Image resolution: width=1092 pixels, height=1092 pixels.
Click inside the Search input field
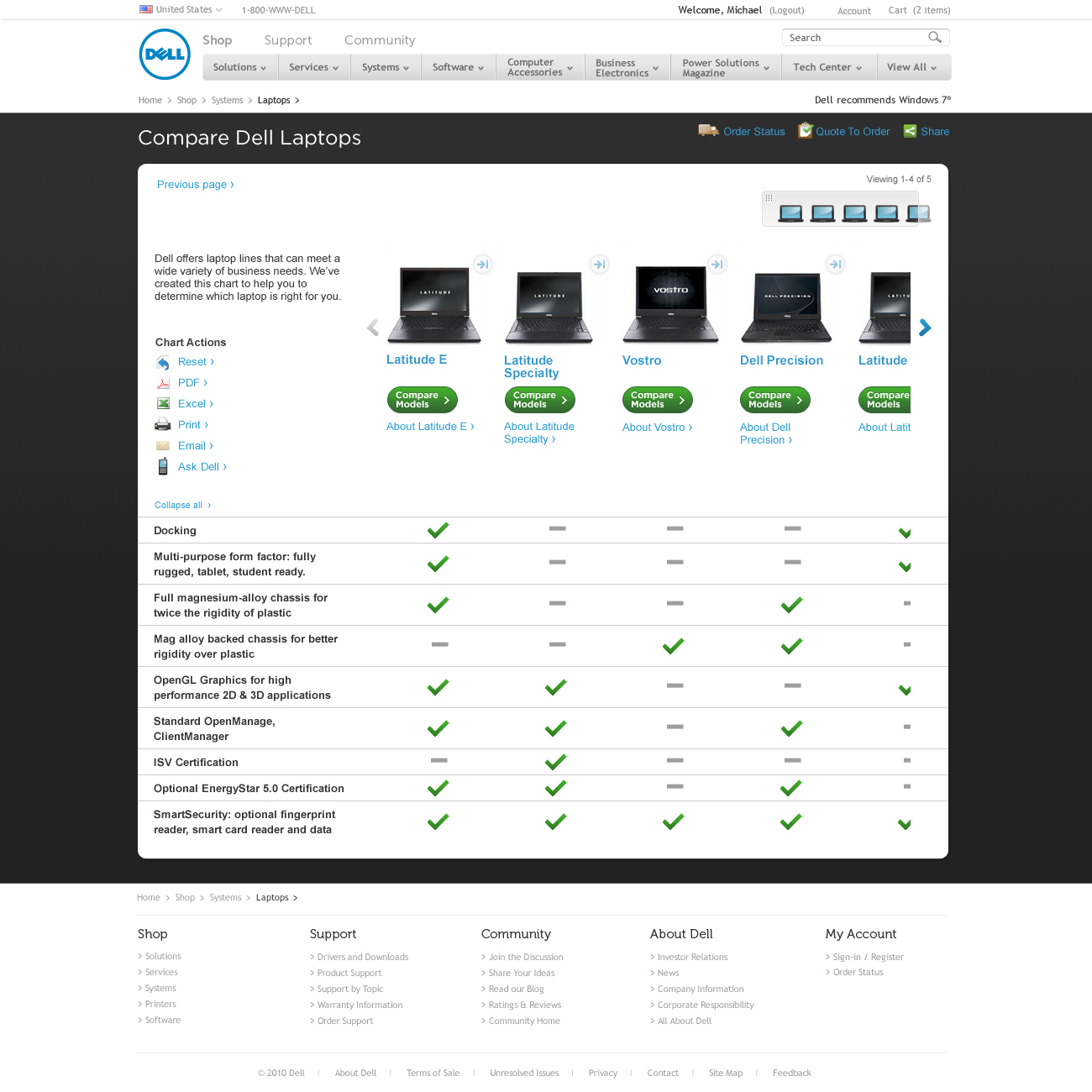853,38
